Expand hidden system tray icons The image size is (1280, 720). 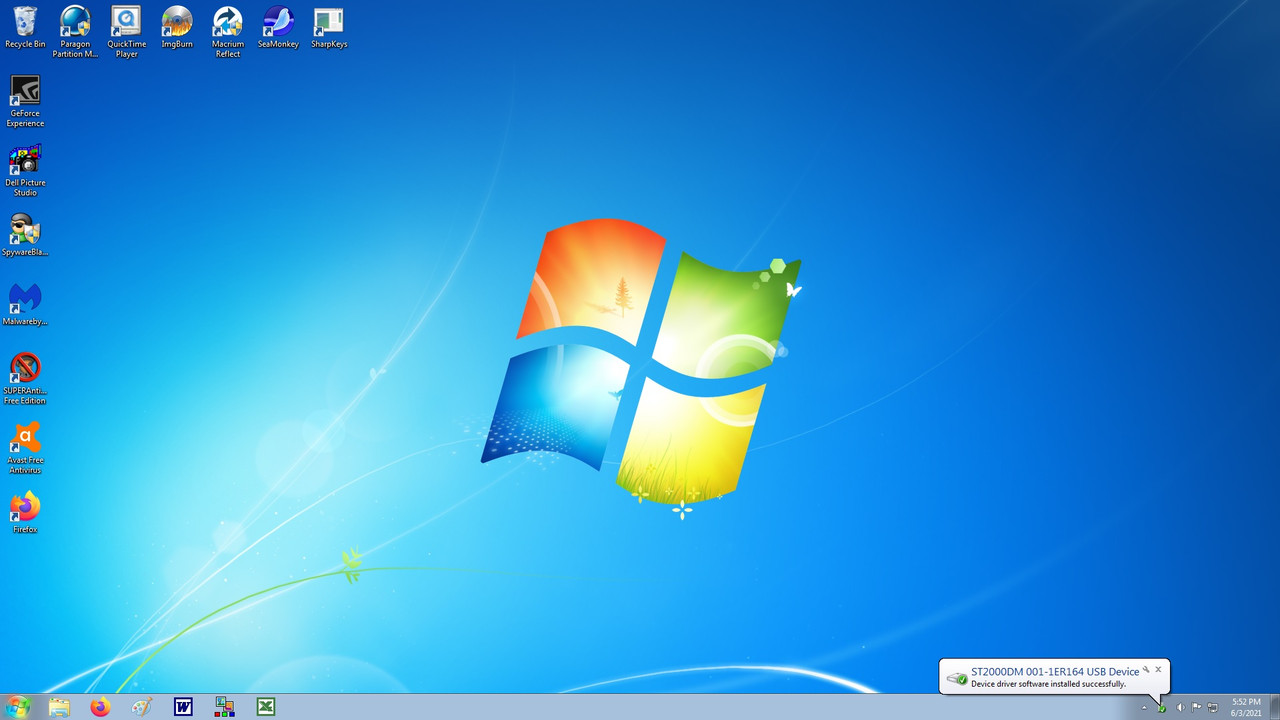(1143, 707)
